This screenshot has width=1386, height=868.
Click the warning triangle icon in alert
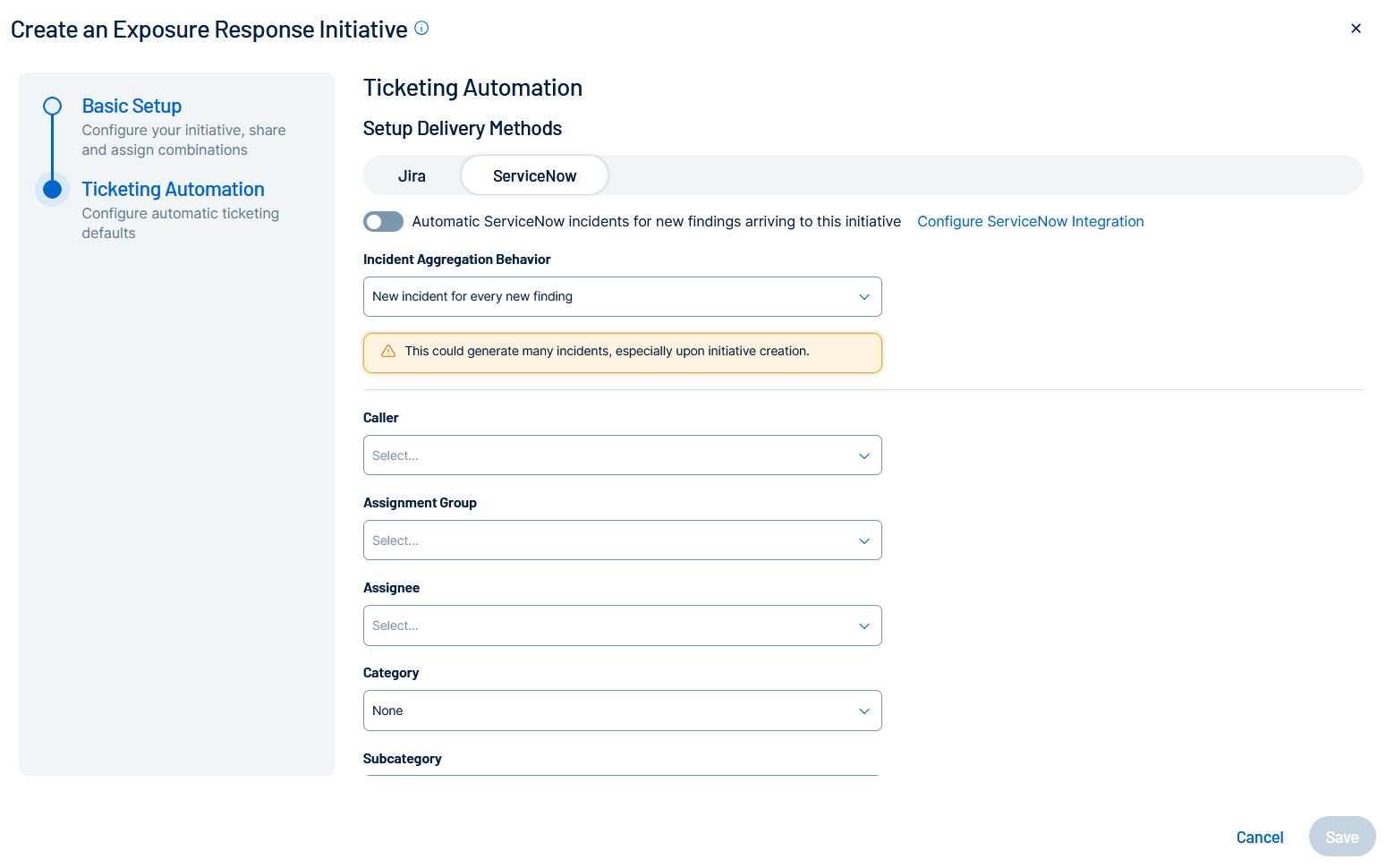point(388,352)
